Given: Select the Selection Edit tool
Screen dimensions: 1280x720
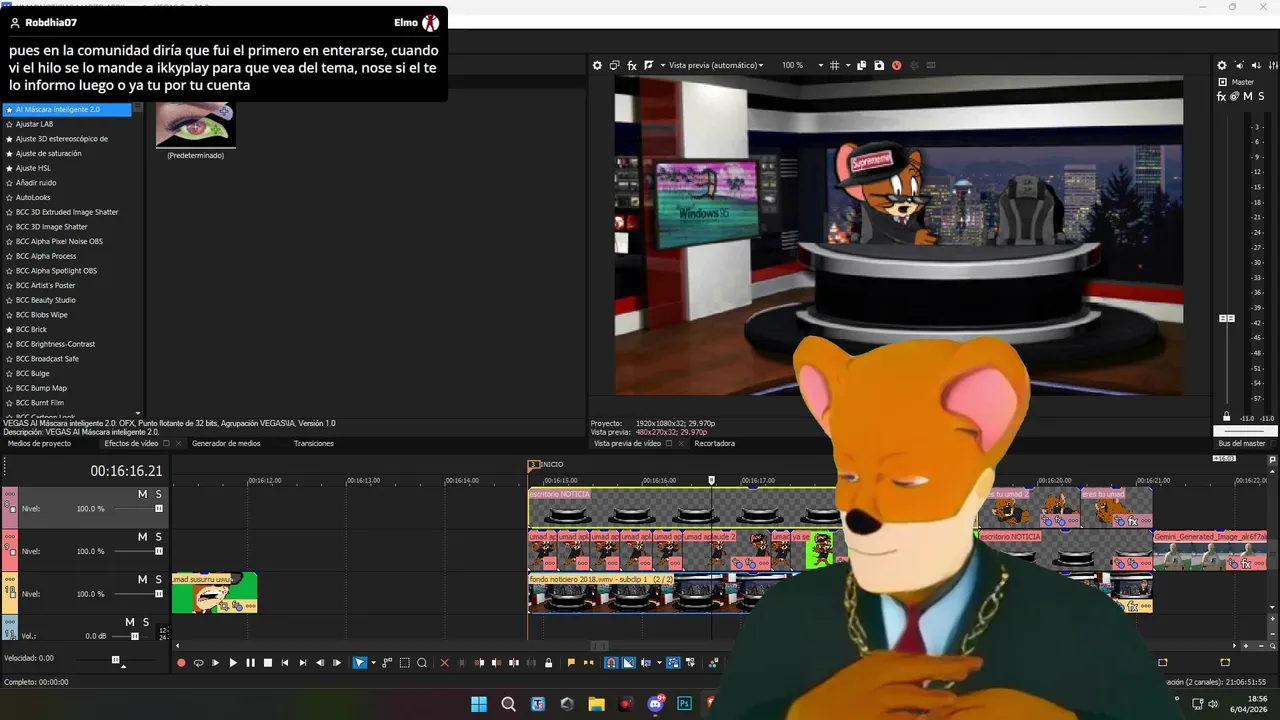Looking at the screenshot, I should point(405,663).
